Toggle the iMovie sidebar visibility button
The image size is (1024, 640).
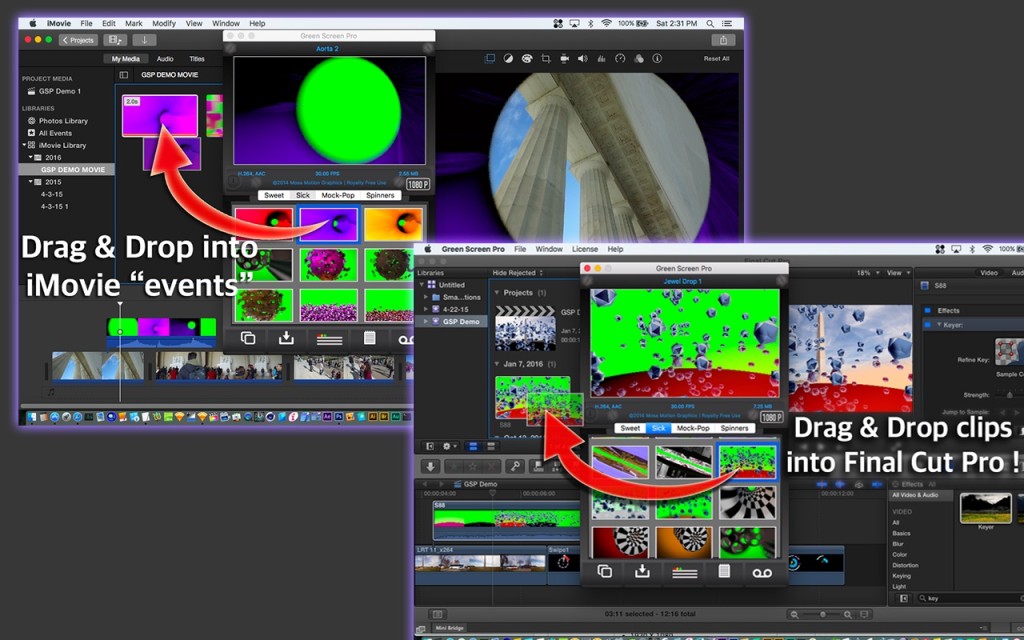point(124,75)
